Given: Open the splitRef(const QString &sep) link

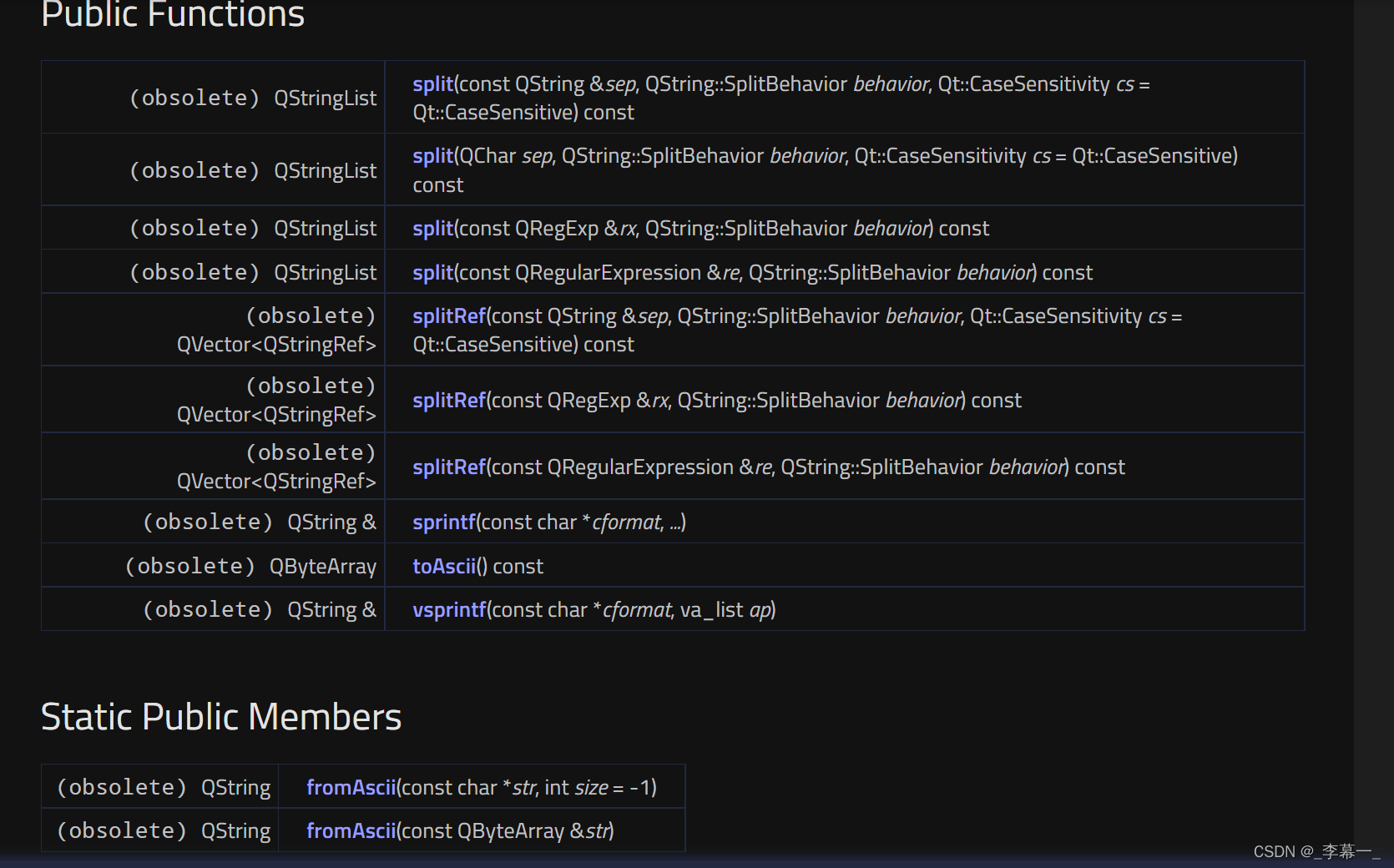Looking at the screenshot, I should click(x=449, y=316).
